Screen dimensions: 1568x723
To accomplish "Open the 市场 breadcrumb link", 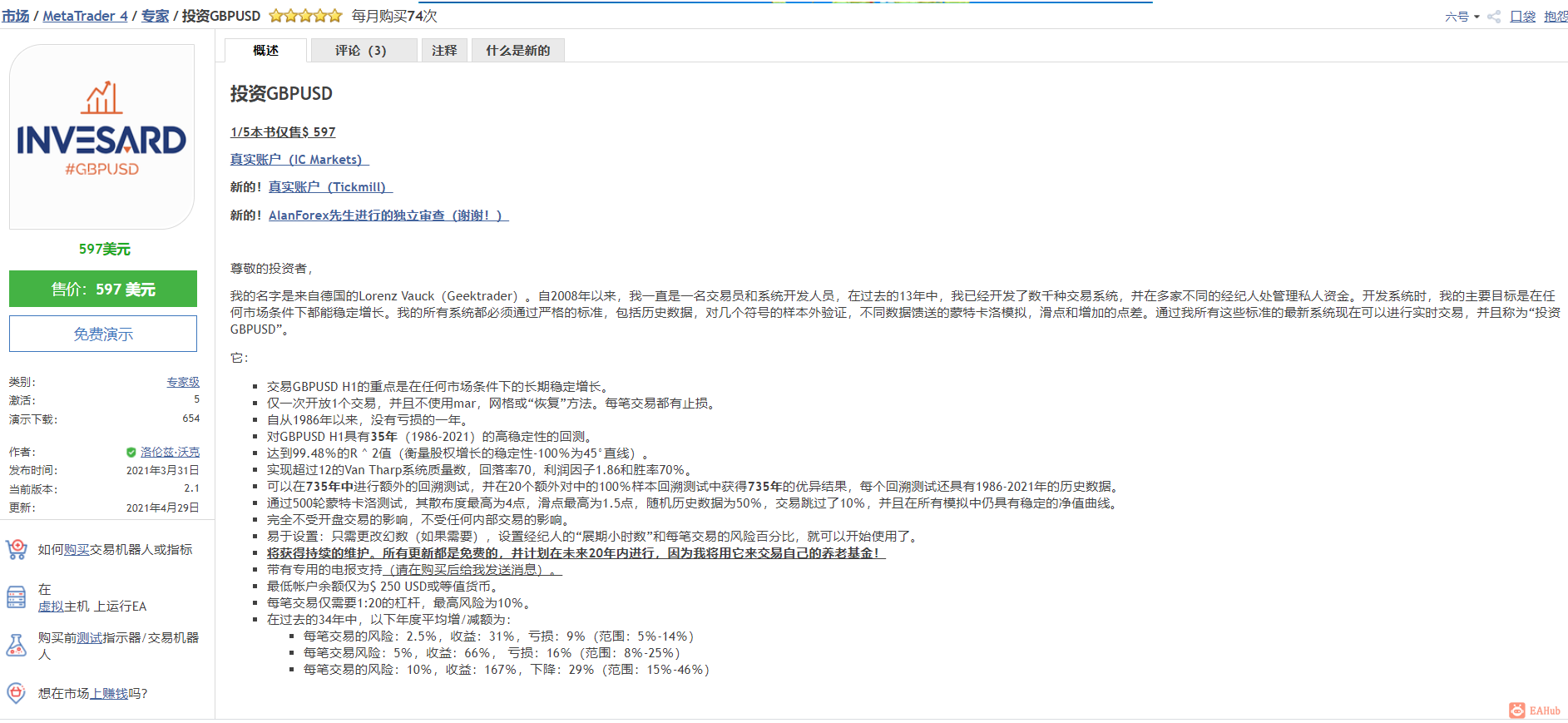I will (x=16, y=16).
